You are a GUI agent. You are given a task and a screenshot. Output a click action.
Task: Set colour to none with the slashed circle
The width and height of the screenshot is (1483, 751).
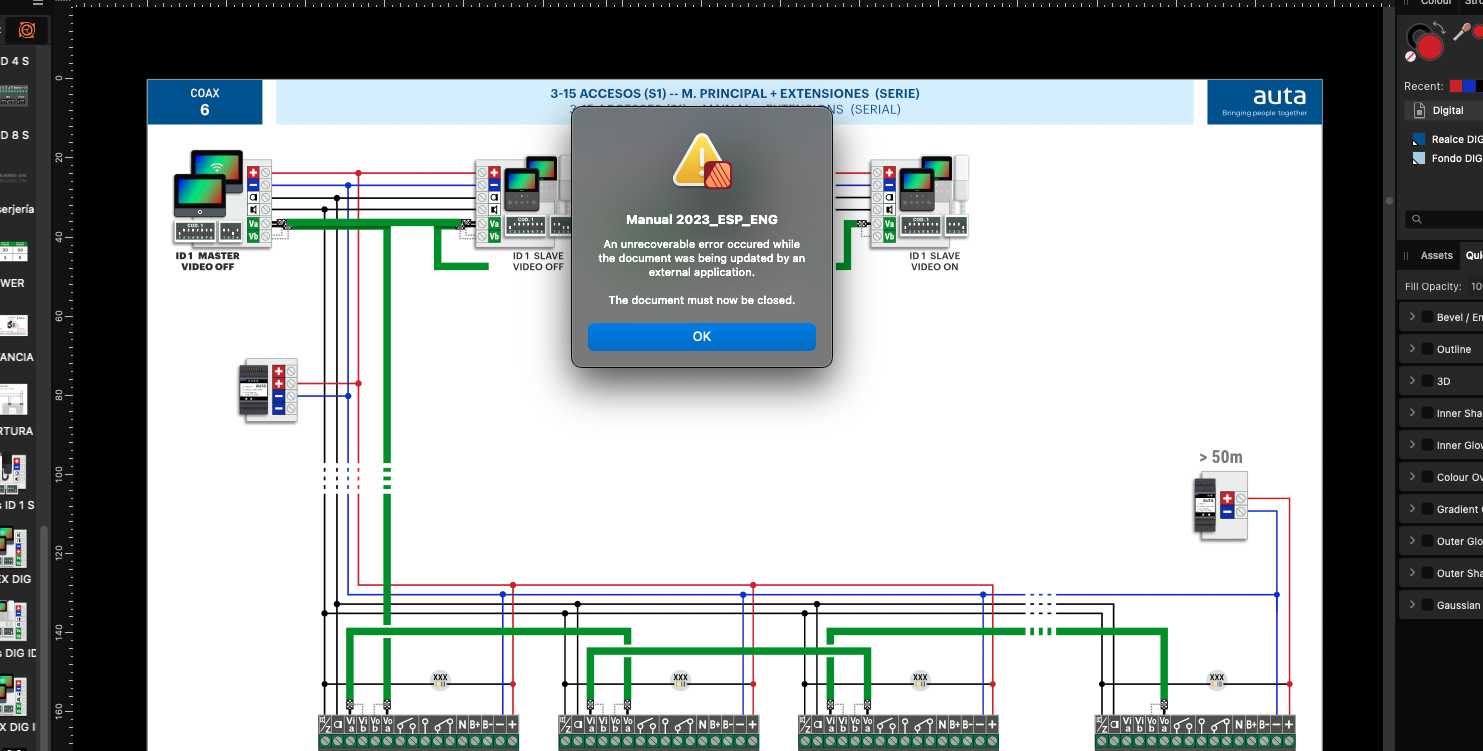coord(1412,58)
